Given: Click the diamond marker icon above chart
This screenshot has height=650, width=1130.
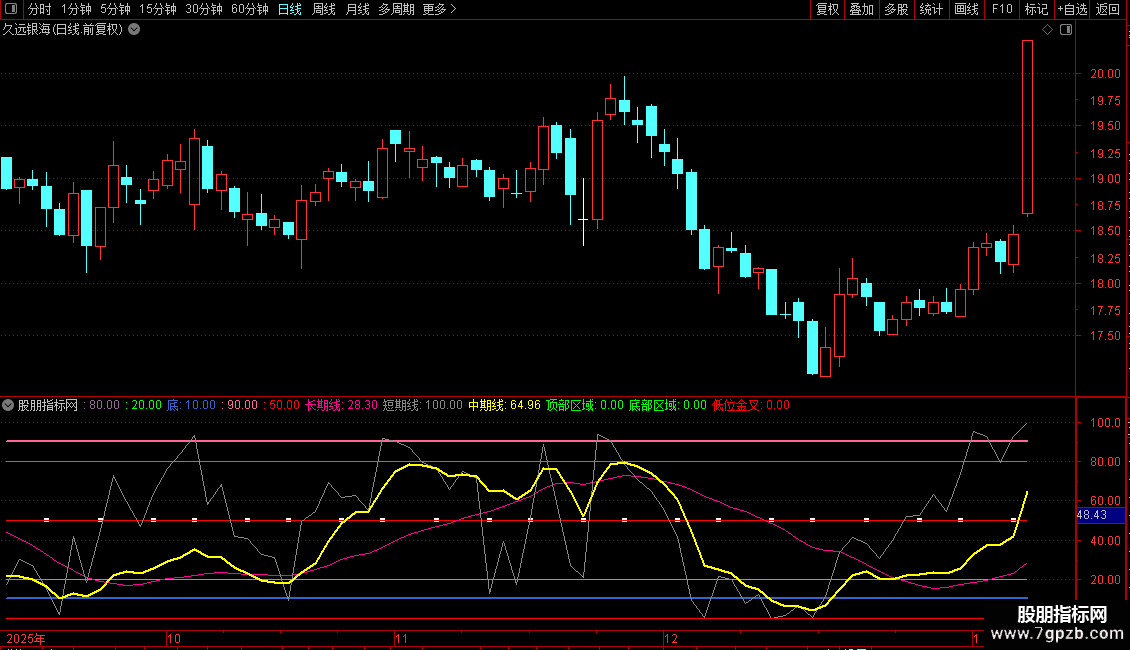Looking at the screenshot, I should [1047, 30].
